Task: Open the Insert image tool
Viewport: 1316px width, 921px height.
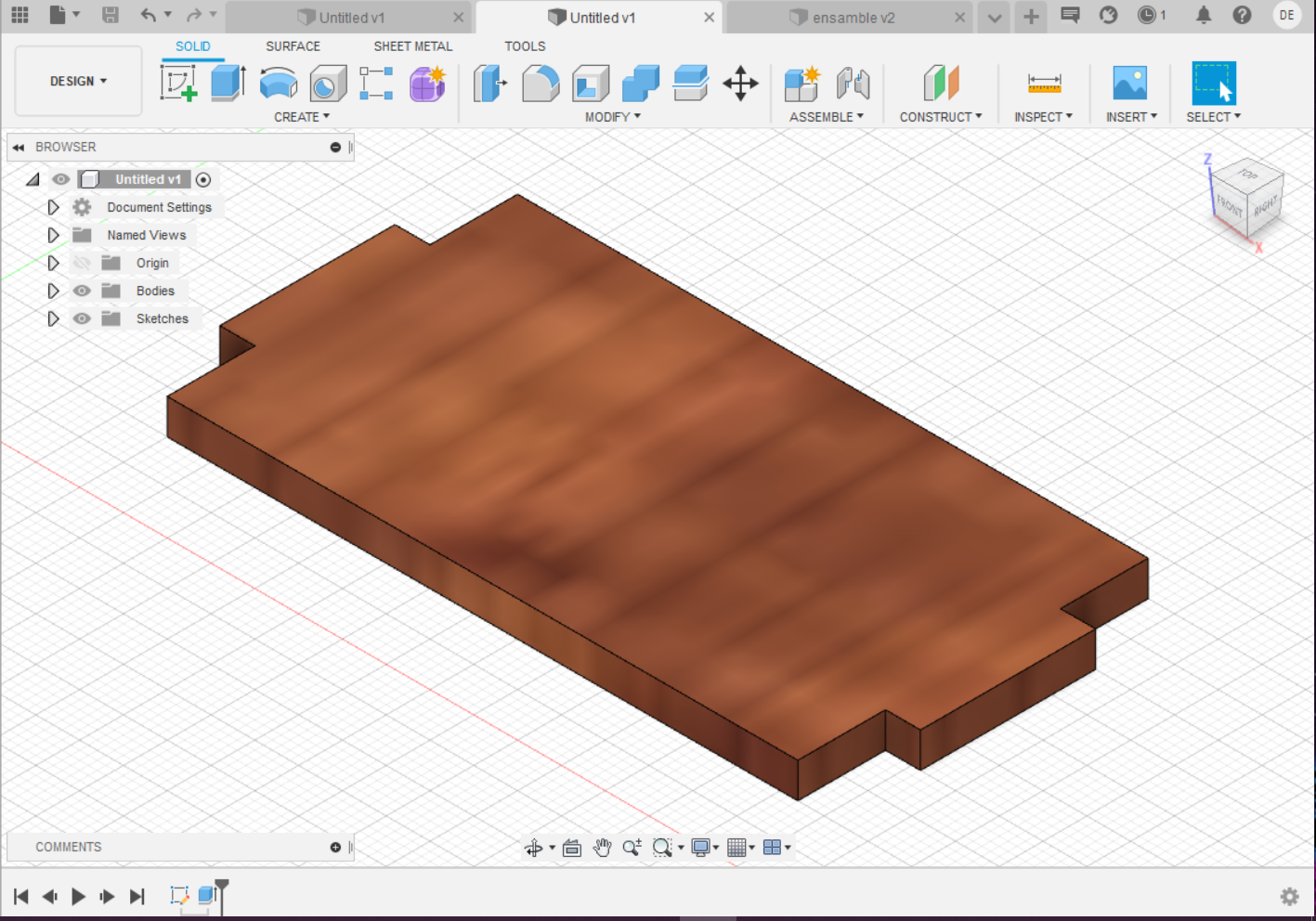Action: (x=1129, y=84)
